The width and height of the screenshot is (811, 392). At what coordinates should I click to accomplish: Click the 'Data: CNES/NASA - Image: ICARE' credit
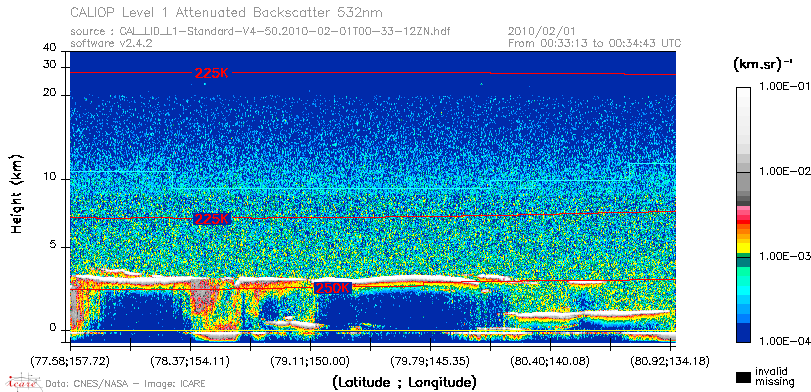point(126,384)
